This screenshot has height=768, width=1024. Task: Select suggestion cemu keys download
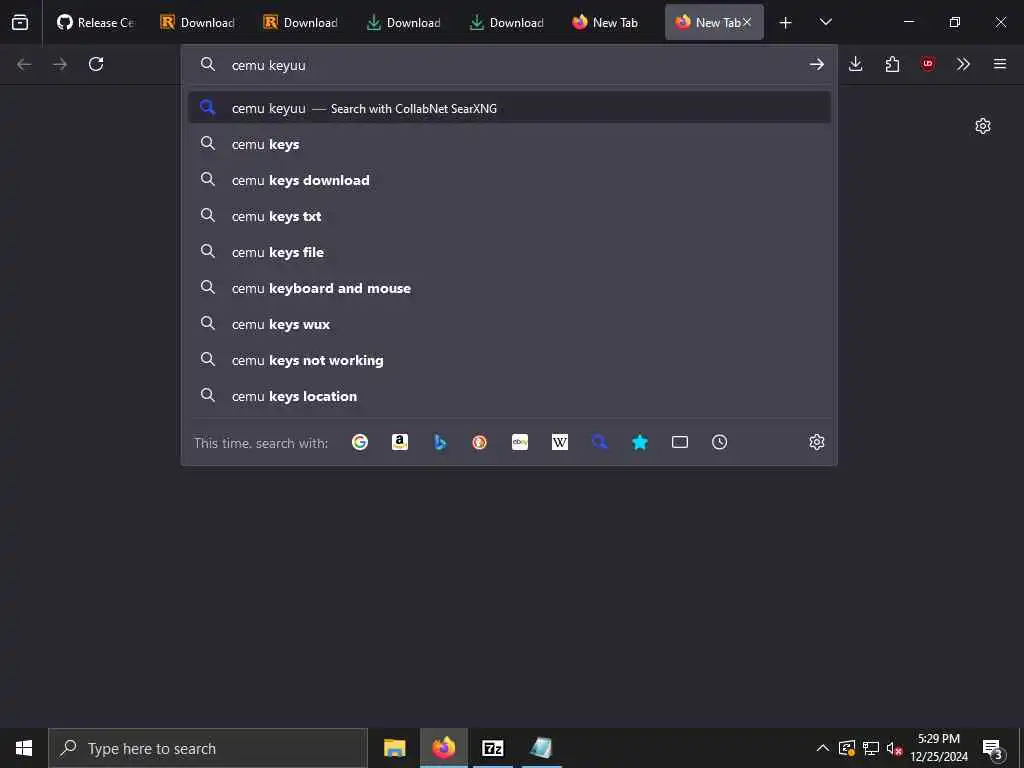(x=509, y=180)
